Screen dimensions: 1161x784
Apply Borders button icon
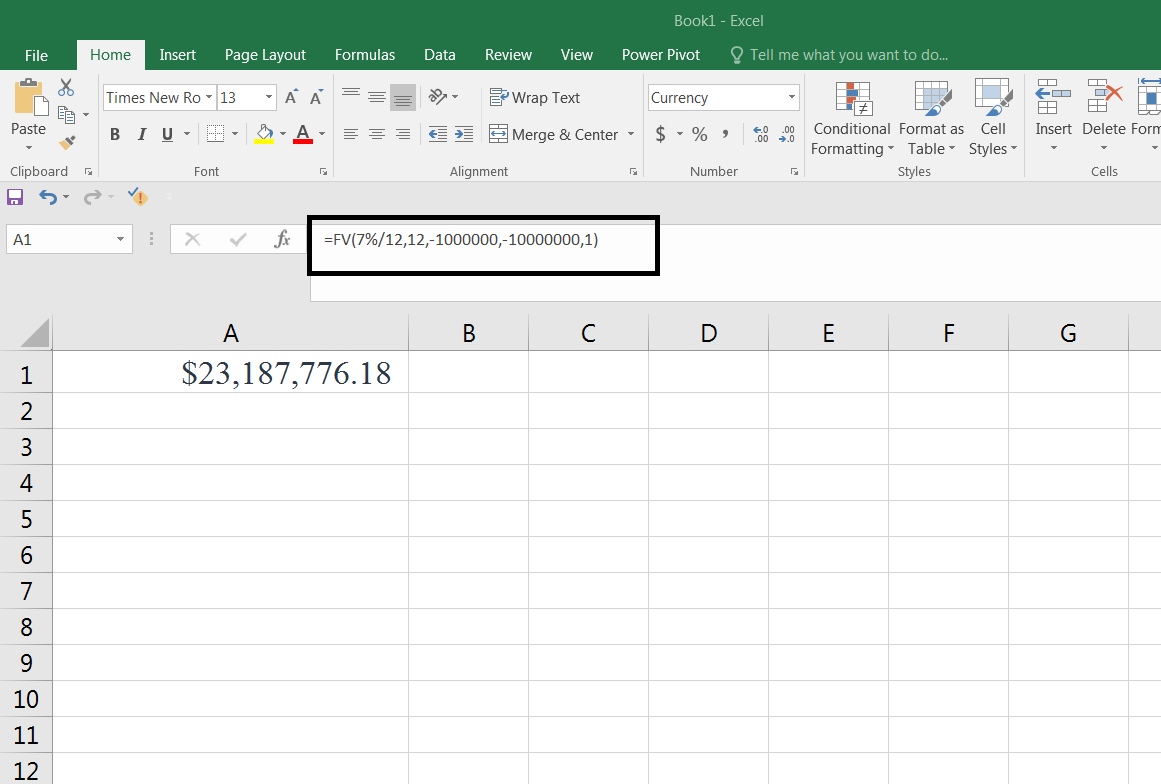pyautogui.click(x=215, y=134)
